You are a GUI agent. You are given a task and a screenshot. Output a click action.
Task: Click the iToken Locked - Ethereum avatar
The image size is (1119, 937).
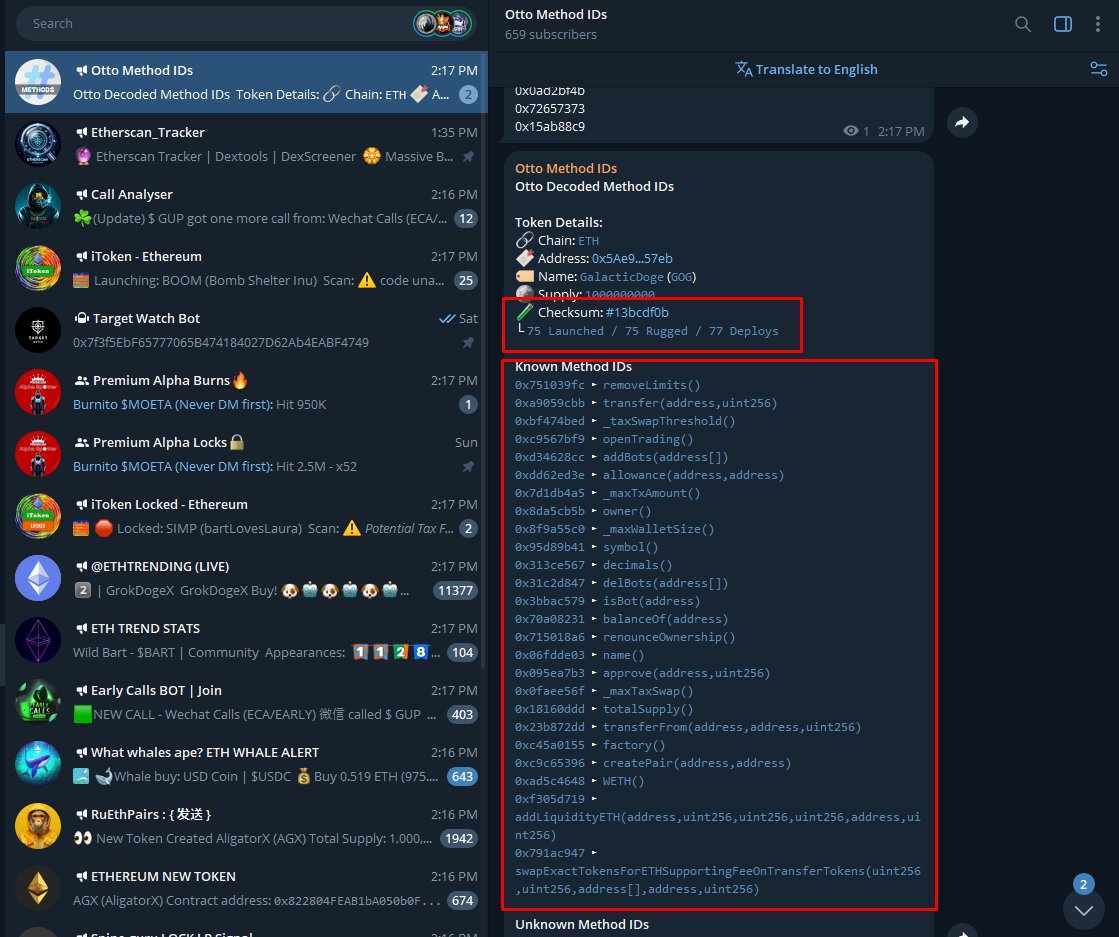(x=38, y=517)
